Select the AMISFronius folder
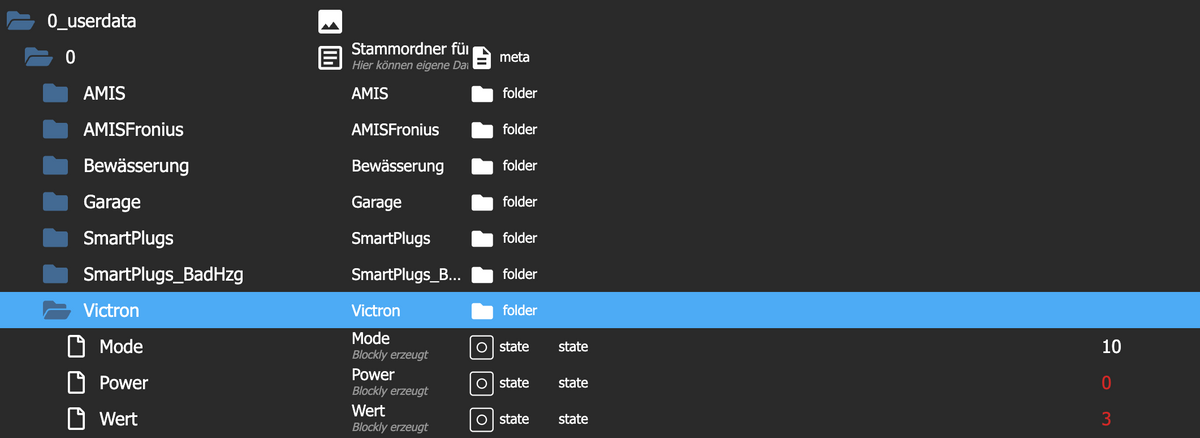 134,130
